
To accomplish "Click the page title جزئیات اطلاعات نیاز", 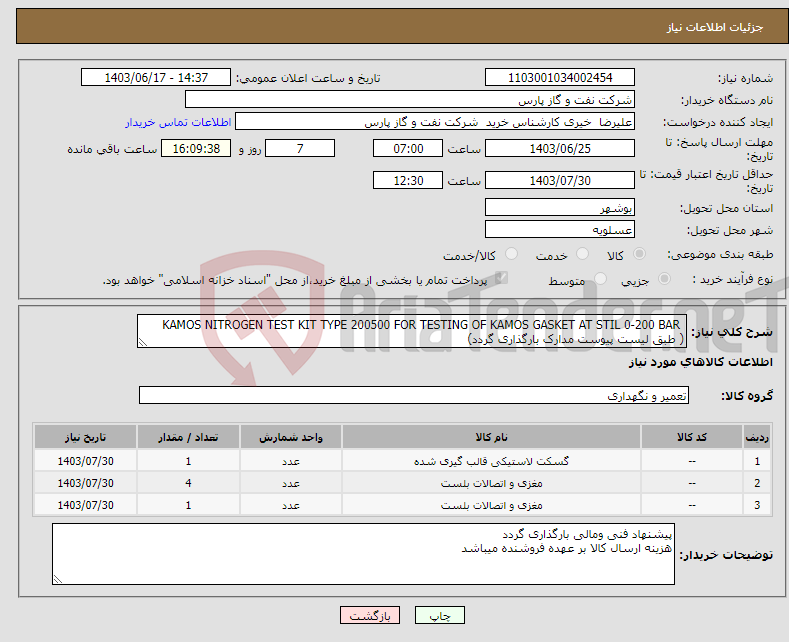I will pos(715,27).
